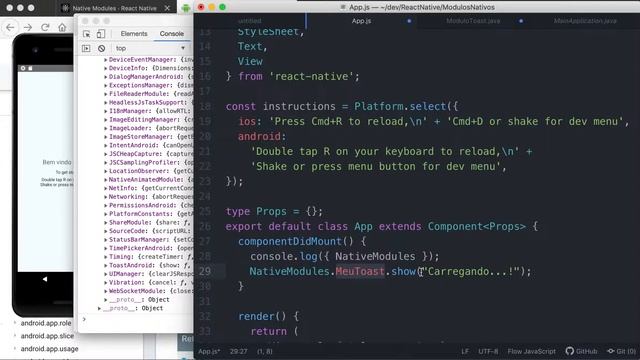Viewport: 640px width, 360px height.
Task: Expand the WebSocketModule entry
Action: point(106,291)
